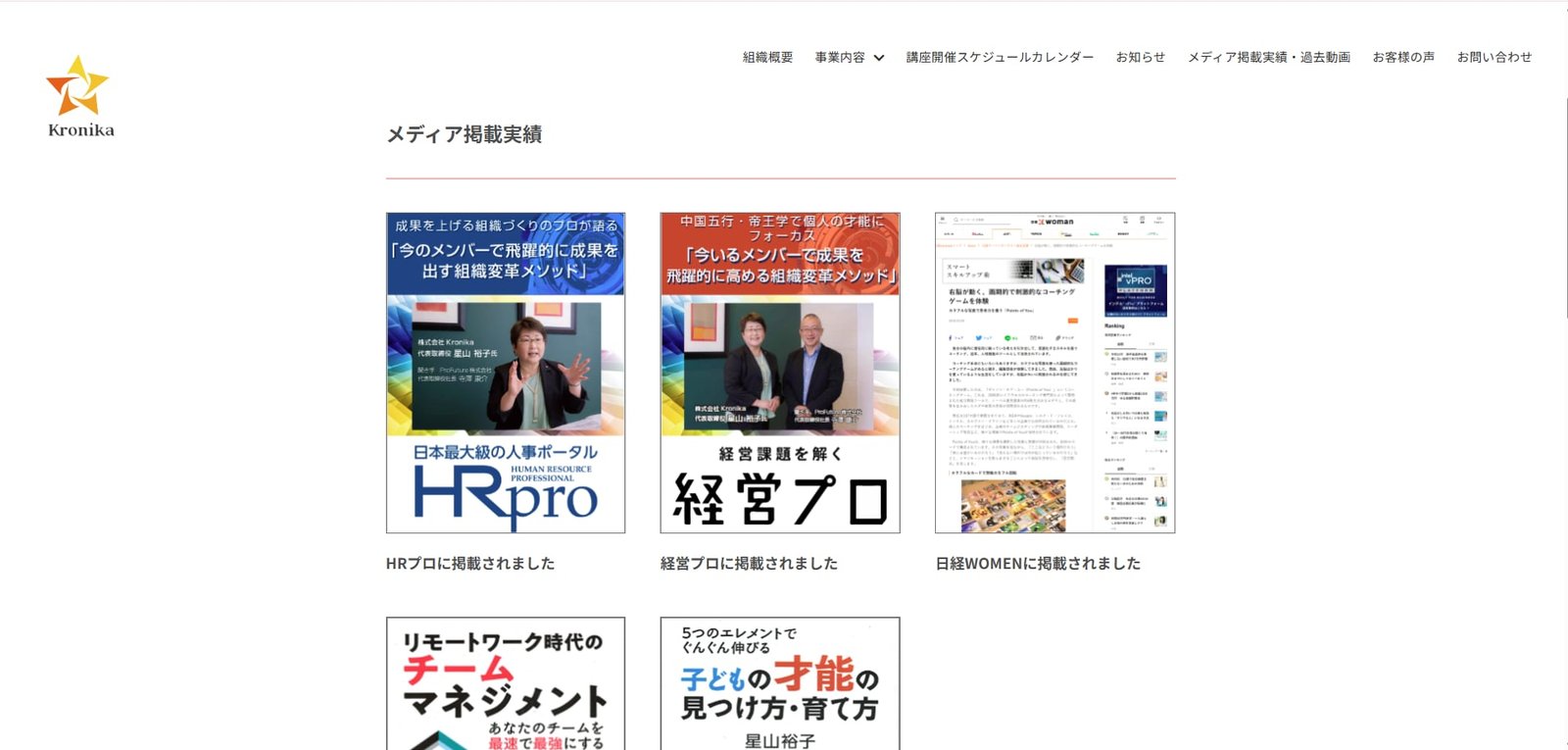Open the 子どもの才能の見つけ方・育て方 book cover
1568x750 pixels.
pos(780,683)
